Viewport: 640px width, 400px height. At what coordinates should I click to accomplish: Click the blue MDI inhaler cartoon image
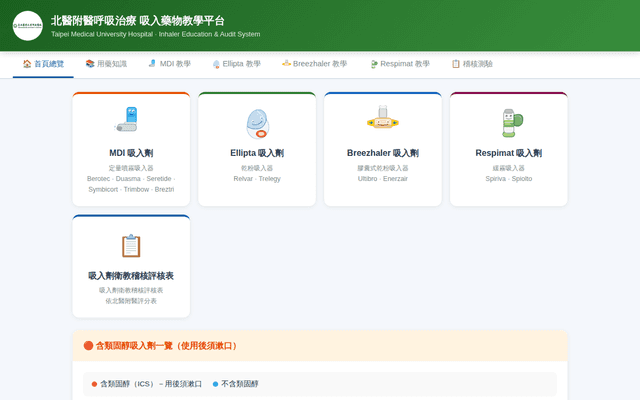pos(127,119)
